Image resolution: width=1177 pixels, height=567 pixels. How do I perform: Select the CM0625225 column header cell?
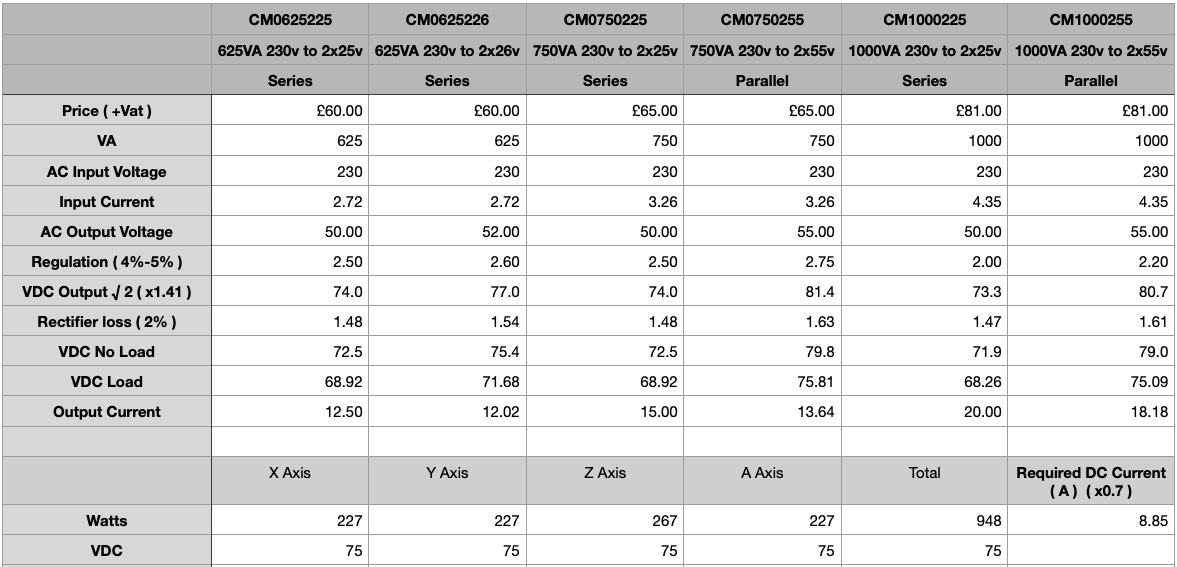click(x=290, y=19)
